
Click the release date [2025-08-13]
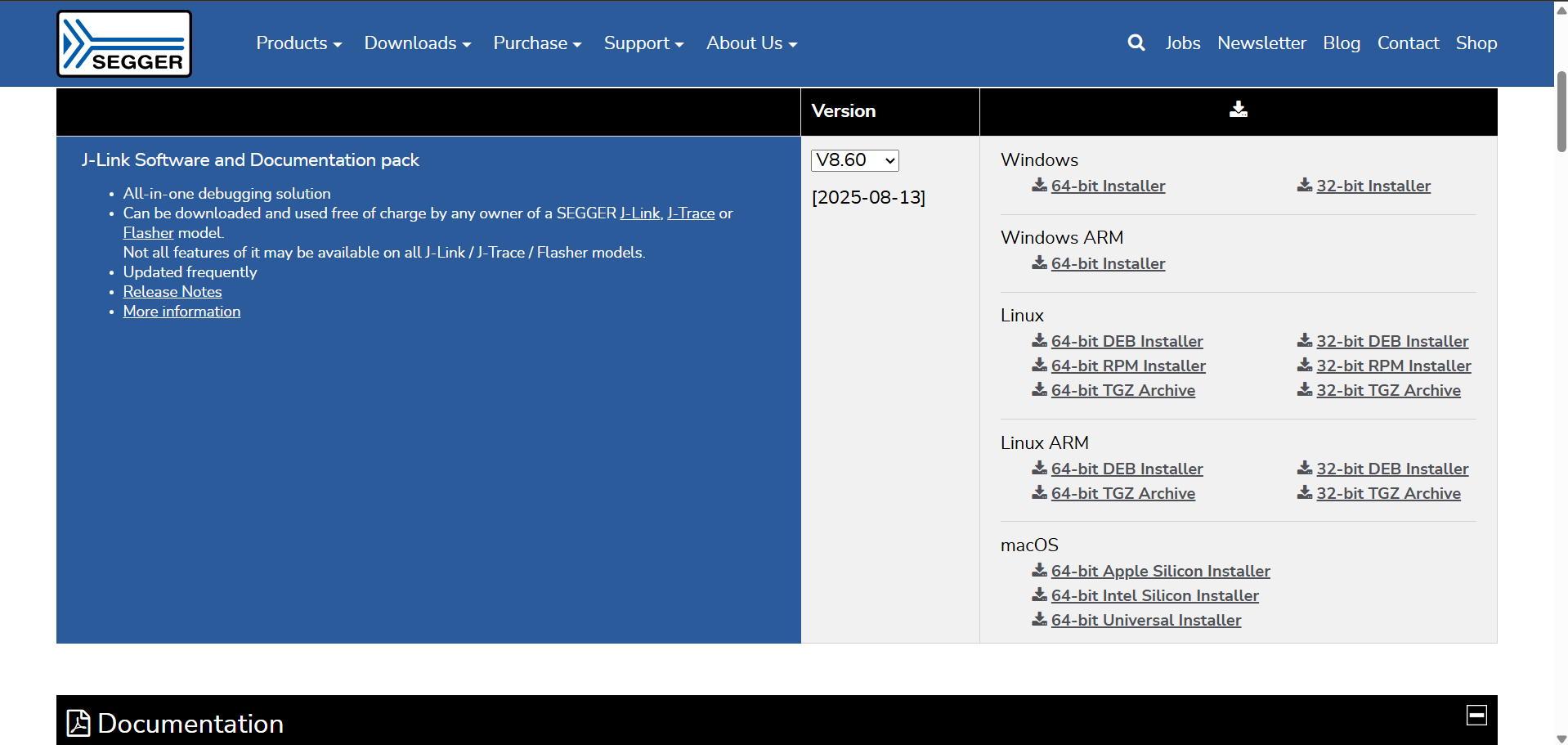click(x=868, y=198)
